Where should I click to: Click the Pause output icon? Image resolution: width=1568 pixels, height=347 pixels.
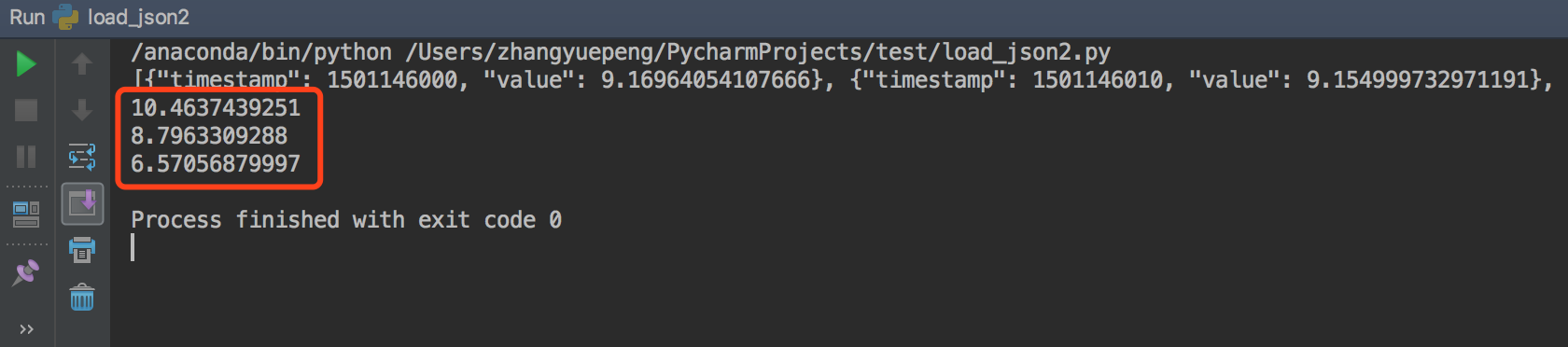(x=26, y=156)
